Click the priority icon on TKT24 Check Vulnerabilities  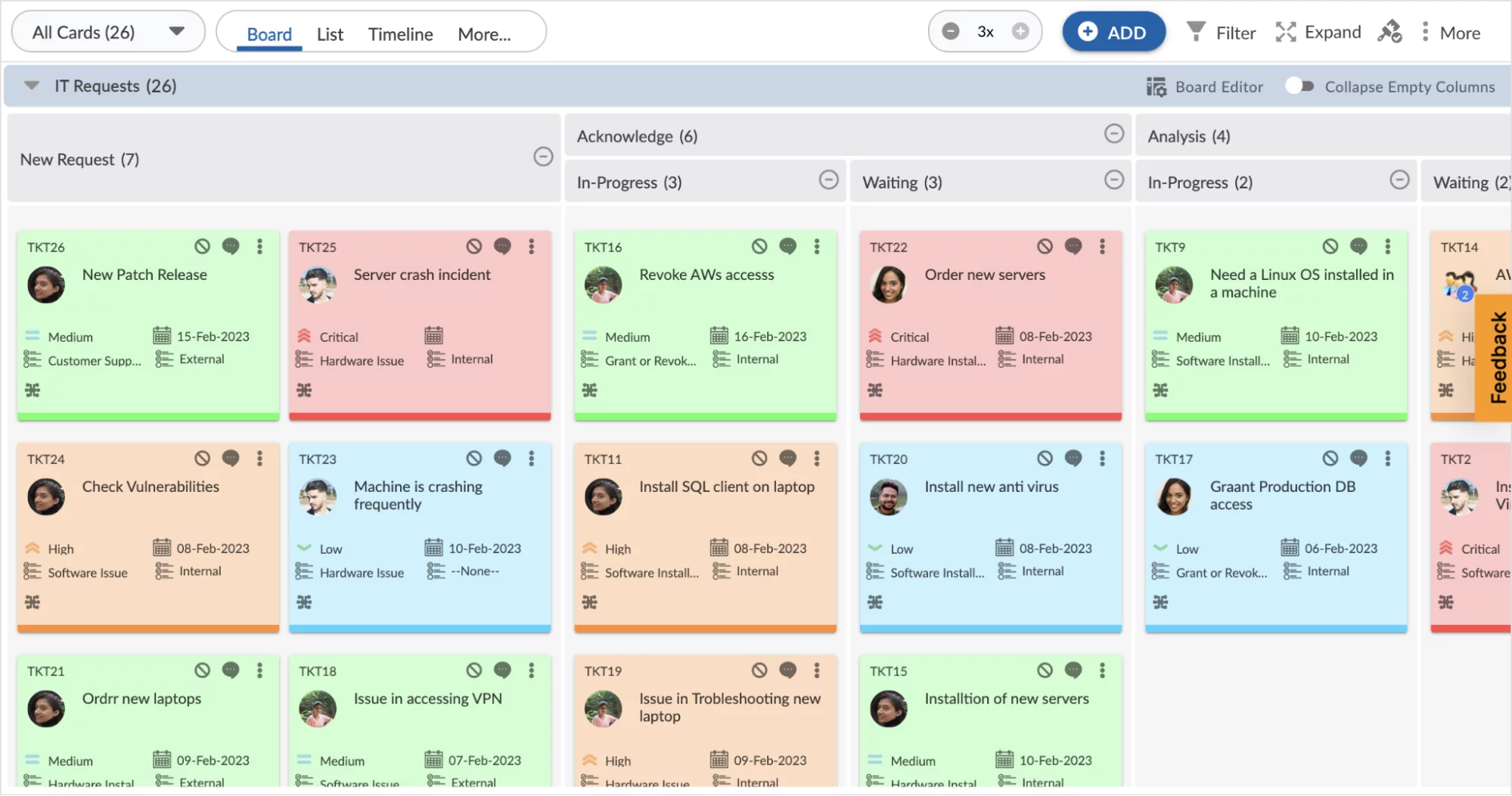(32, 547)
